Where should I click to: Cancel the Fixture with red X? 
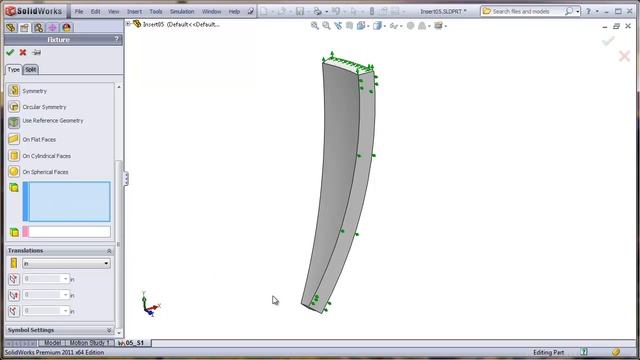(23, 52)
